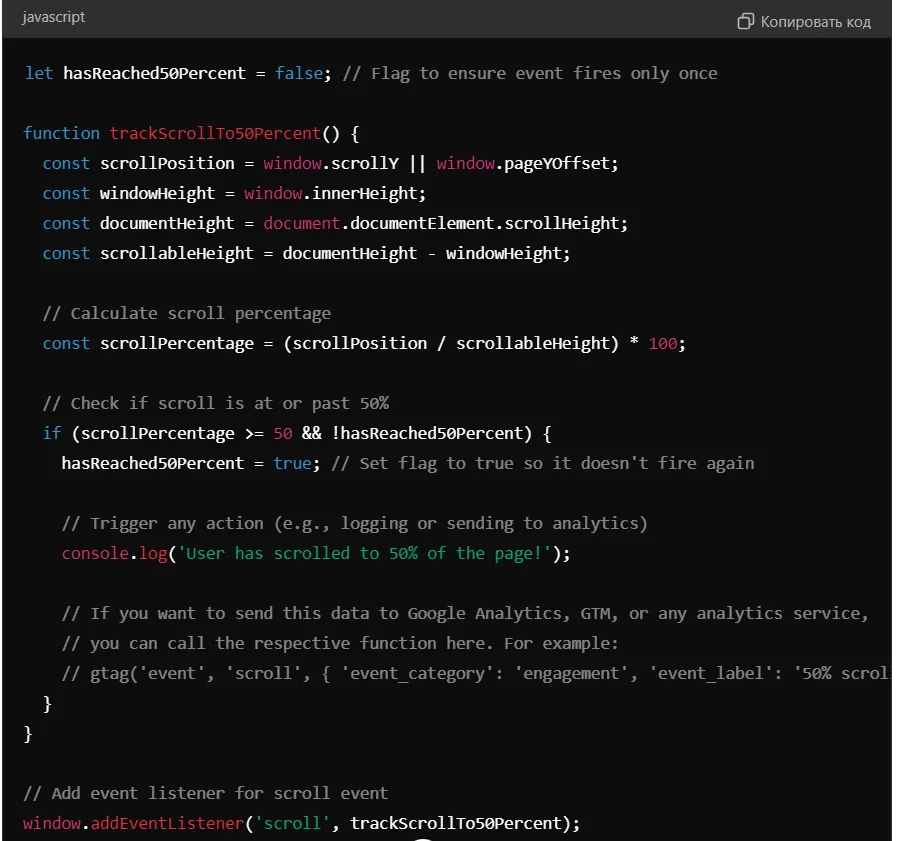The image size is (898, 841).
Task: Click "trackScrollTo50Percent" argument in addEventListener call
Action: click(x=456, y=823)
